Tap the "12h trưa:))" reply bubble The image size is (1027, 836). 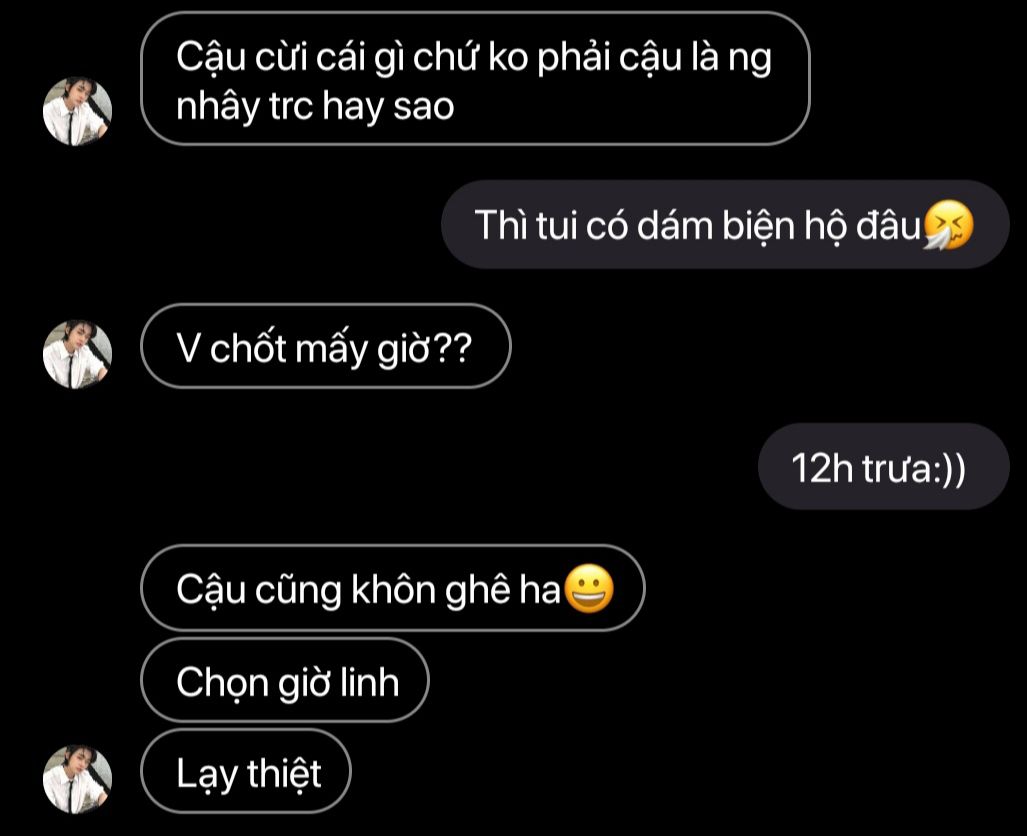884,466
